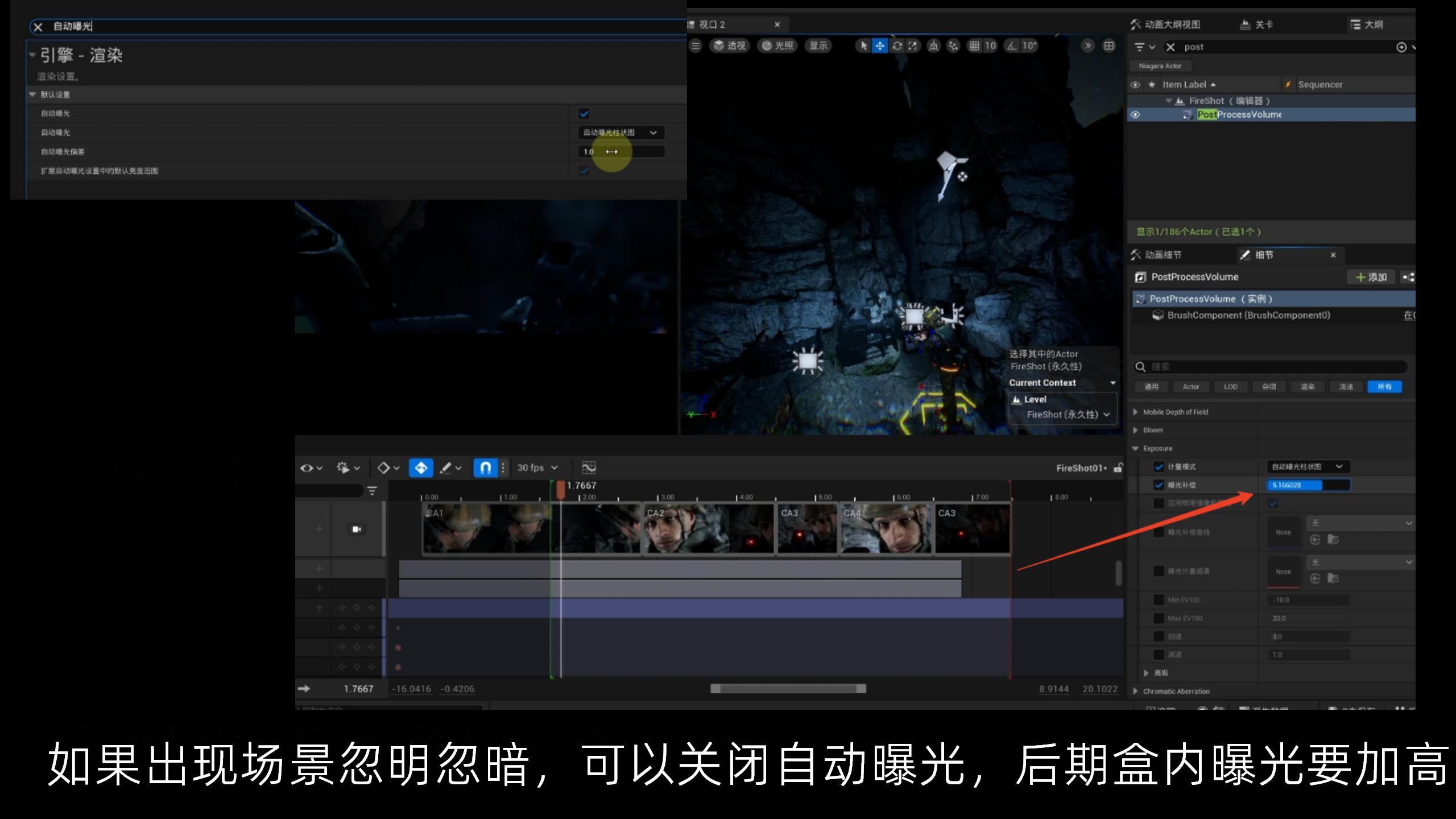Activate the Move/translate gizmo tool

(880, 46)
